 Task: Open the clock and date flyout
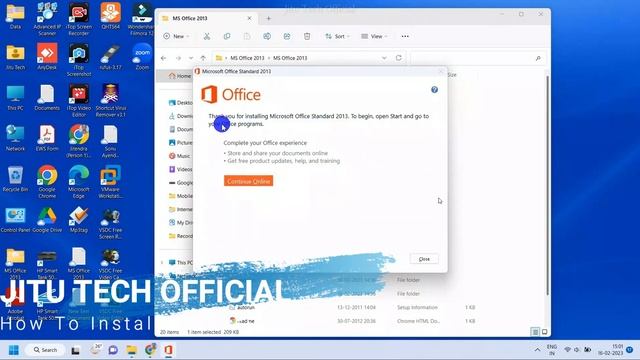[611, 350]
